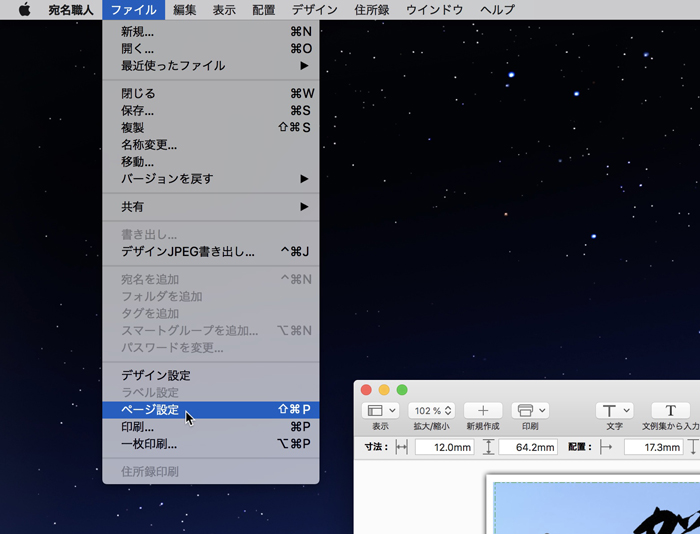Click the green zoom window button

[402, 389]
